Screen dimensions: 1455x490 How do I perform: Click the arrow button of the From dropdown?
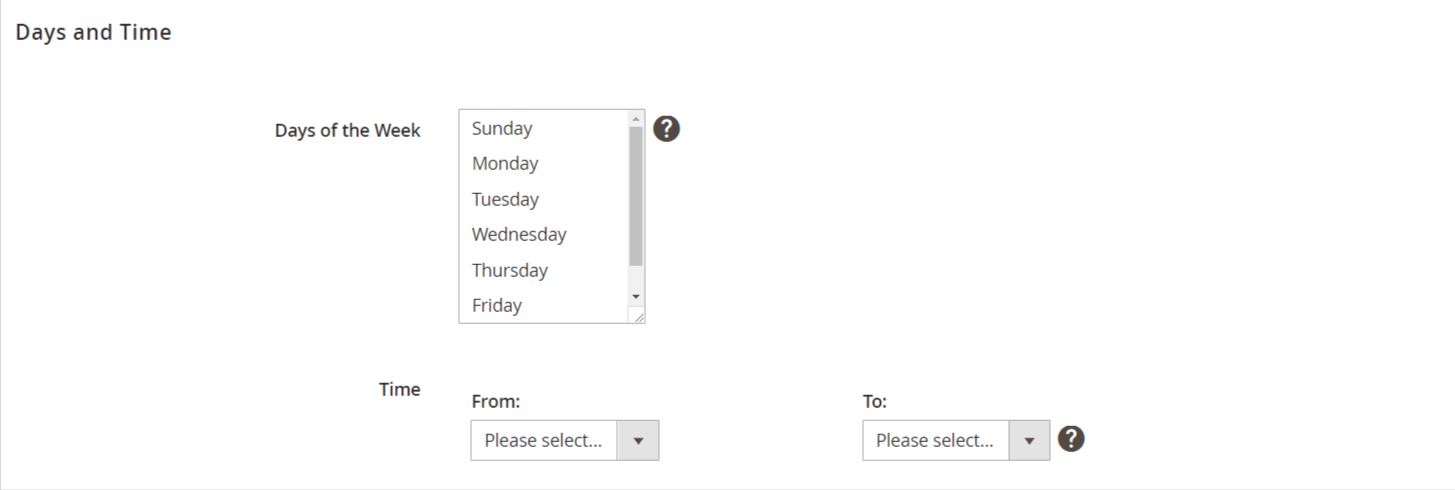point(638,440)
